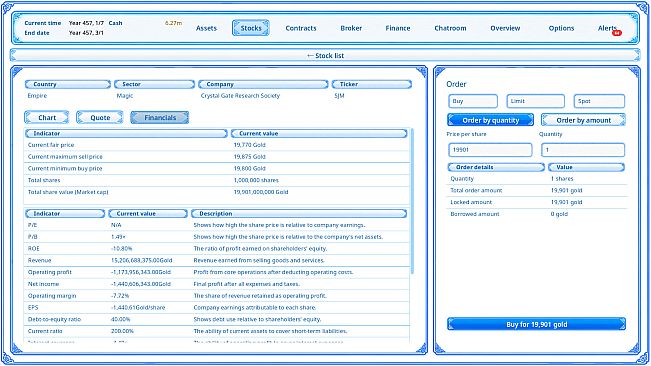This screenshot has height=366, width=651.
Task: Focus the Price per share field
Action: click(x=490, y=150)
